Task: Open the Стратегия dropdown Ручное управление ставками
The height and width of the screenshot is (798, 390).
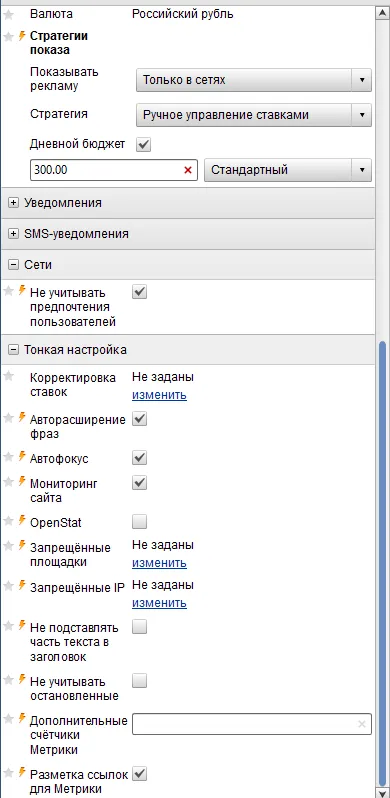Action: tap(254, 115)
